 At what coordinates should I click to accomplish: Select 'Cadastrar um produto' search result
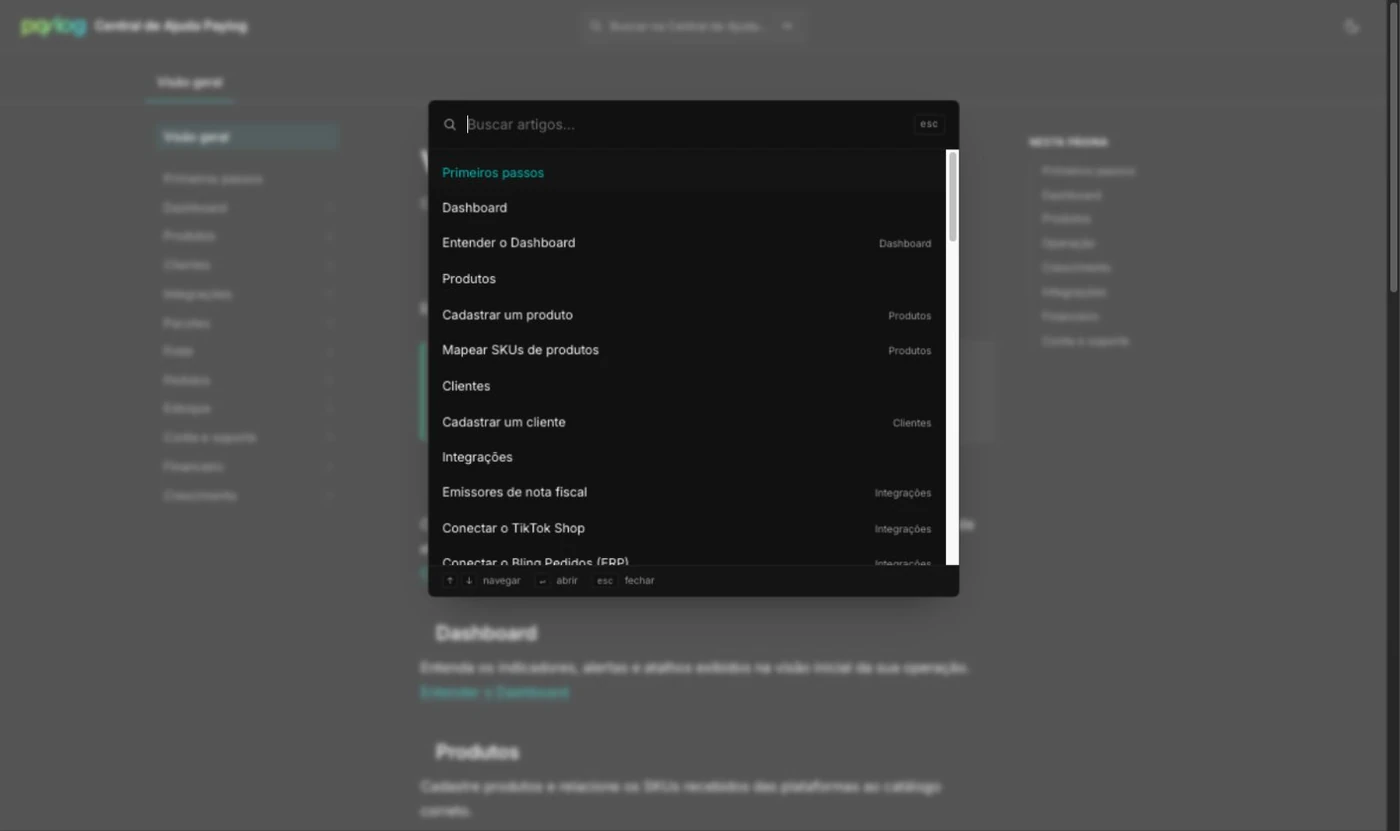[x=687, y=315]
